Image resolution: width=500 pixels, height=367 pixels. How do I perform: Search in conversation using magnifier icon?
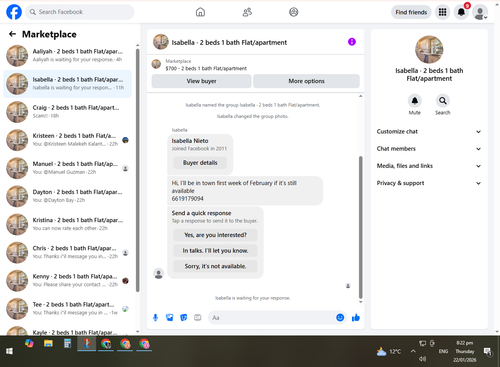(x=443, y=100)
